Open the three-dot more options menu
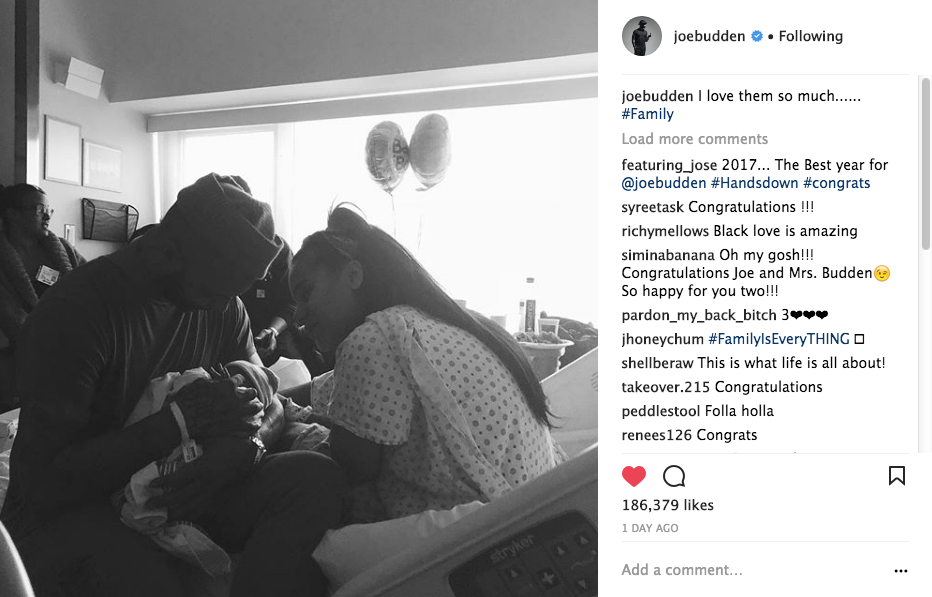 point(900,571)
